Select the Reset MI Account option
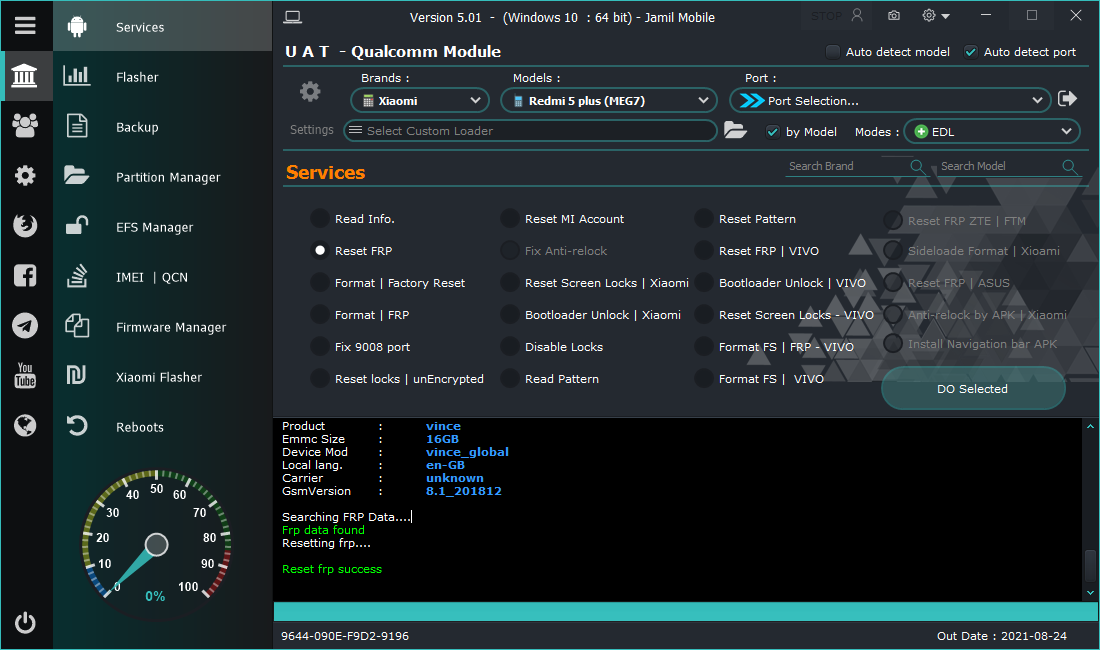Viewport: 1100px width, 650px height. pyautogui.click(x=510, y=219)
